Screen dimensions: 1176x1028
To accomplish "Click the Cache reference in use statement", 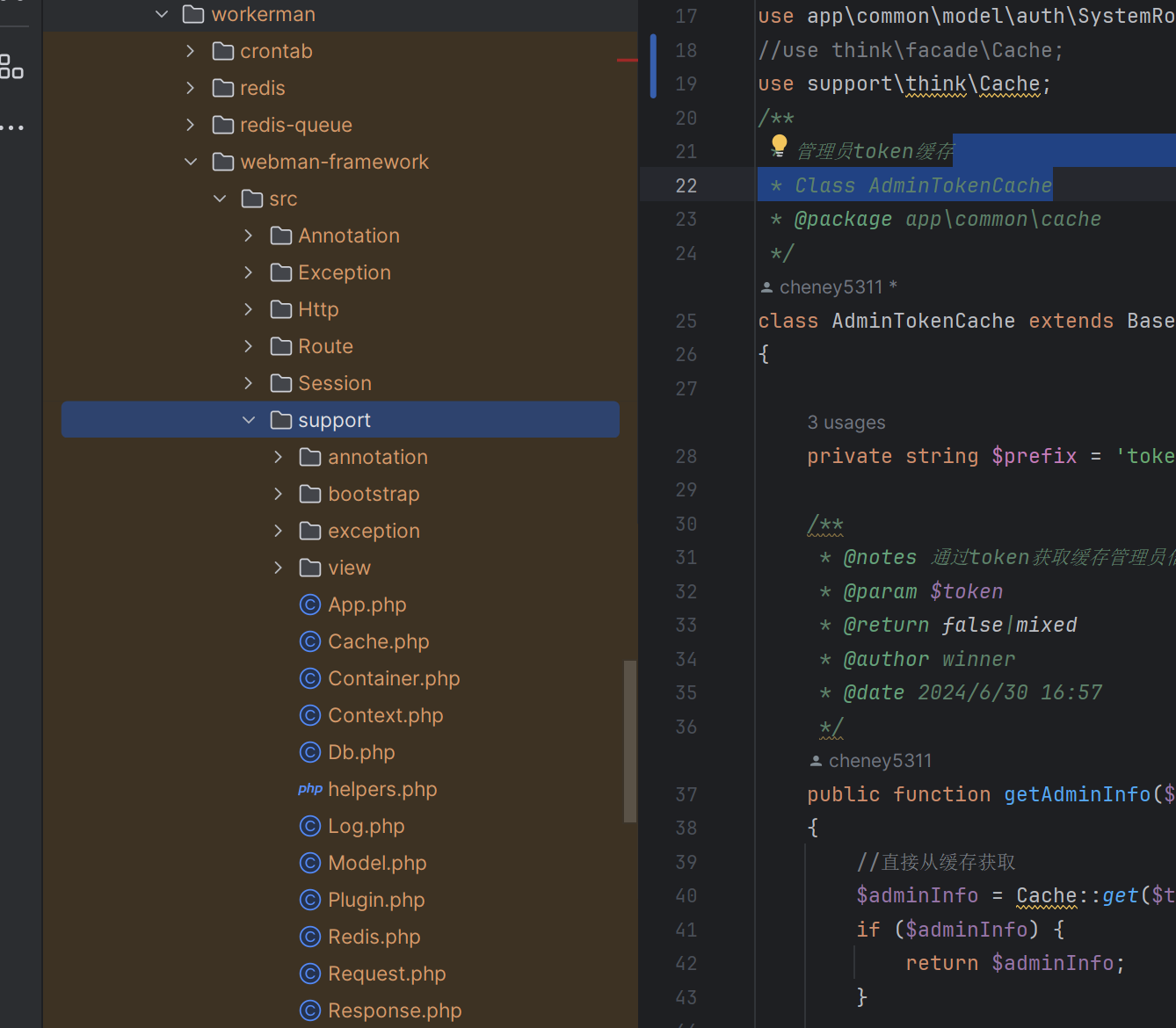I will (1009, 84).
